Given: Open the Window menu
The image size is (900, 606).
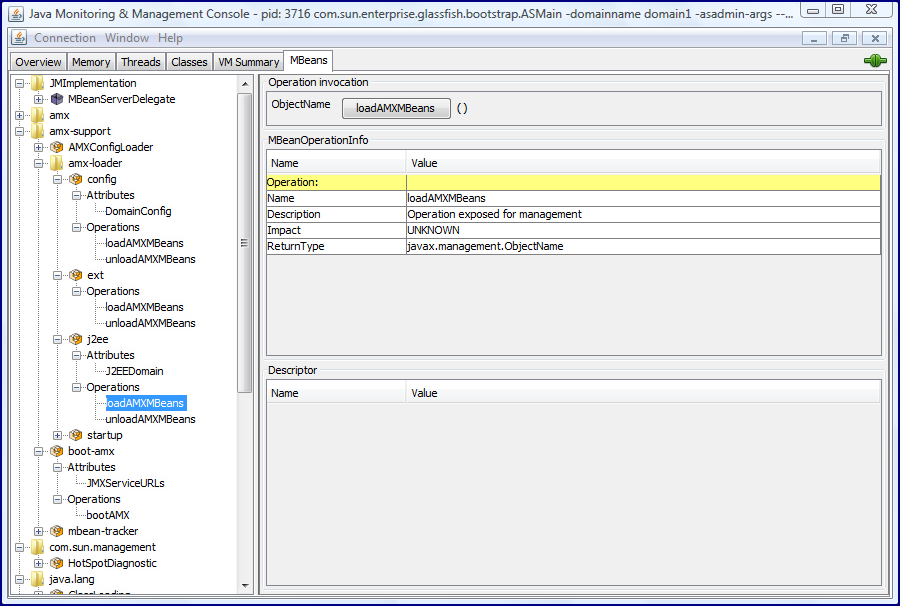Looking at the screenshot, I should click(127, 38).
